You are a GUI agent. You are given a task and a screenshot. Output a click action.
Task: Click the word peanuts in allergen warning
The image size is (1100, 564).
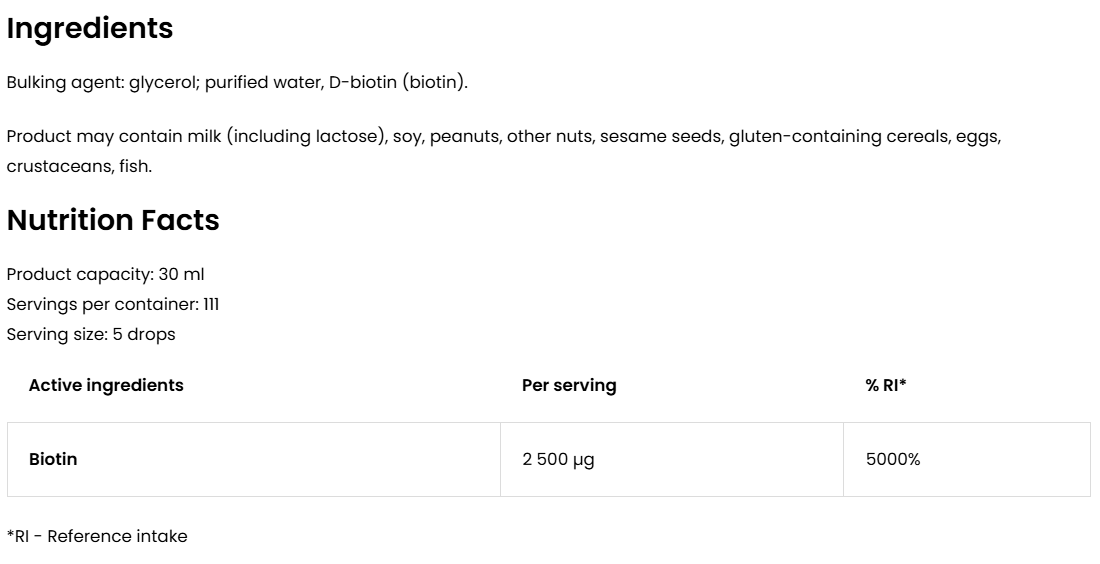pos(463,136)
